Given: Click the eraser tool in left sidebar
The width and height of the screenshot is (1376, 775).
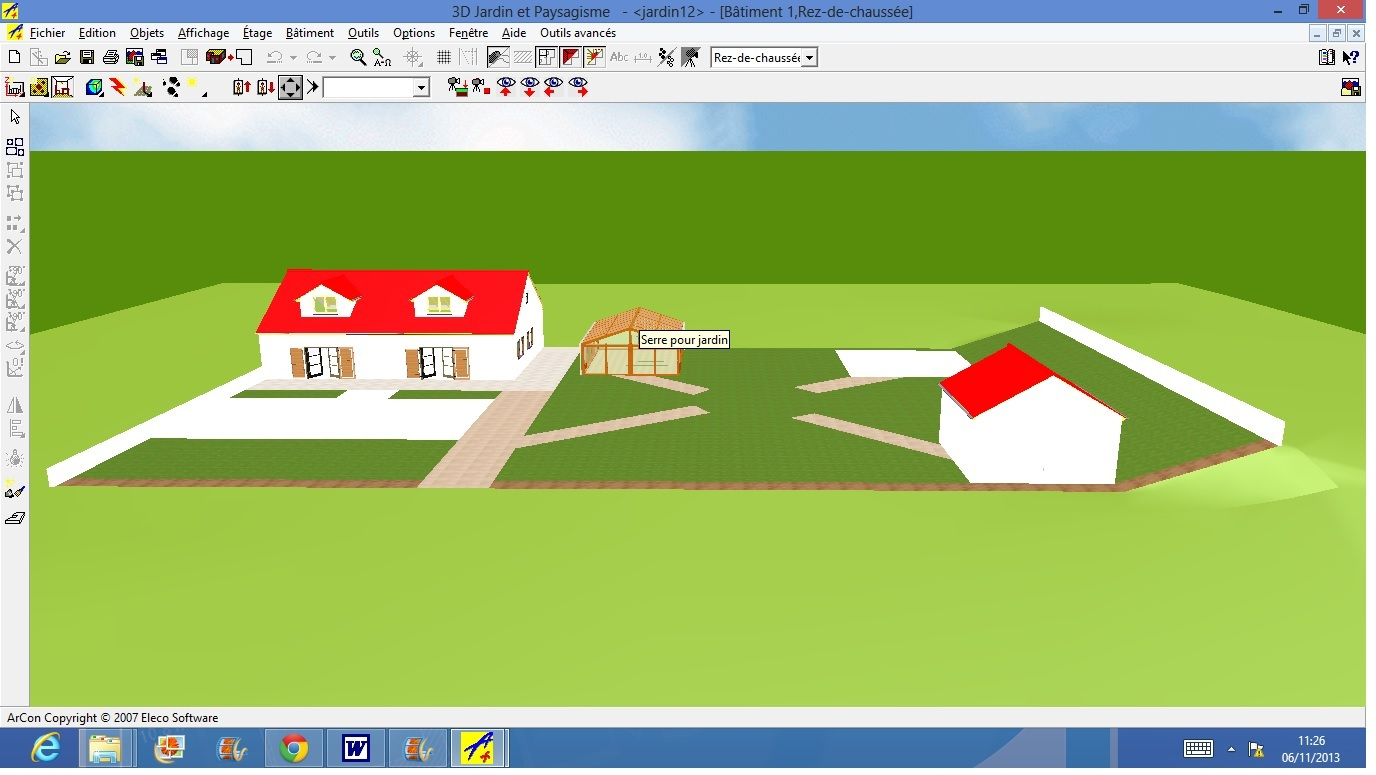Looking at the screenshot, I should click(15, 518).
